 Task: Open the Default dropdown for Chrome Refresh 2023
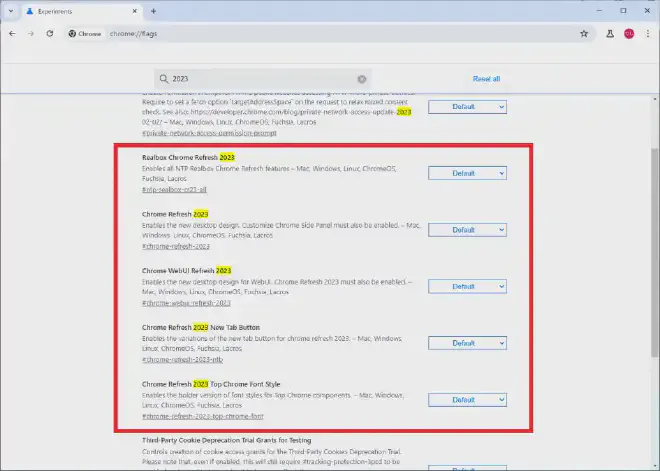(467, 230)
